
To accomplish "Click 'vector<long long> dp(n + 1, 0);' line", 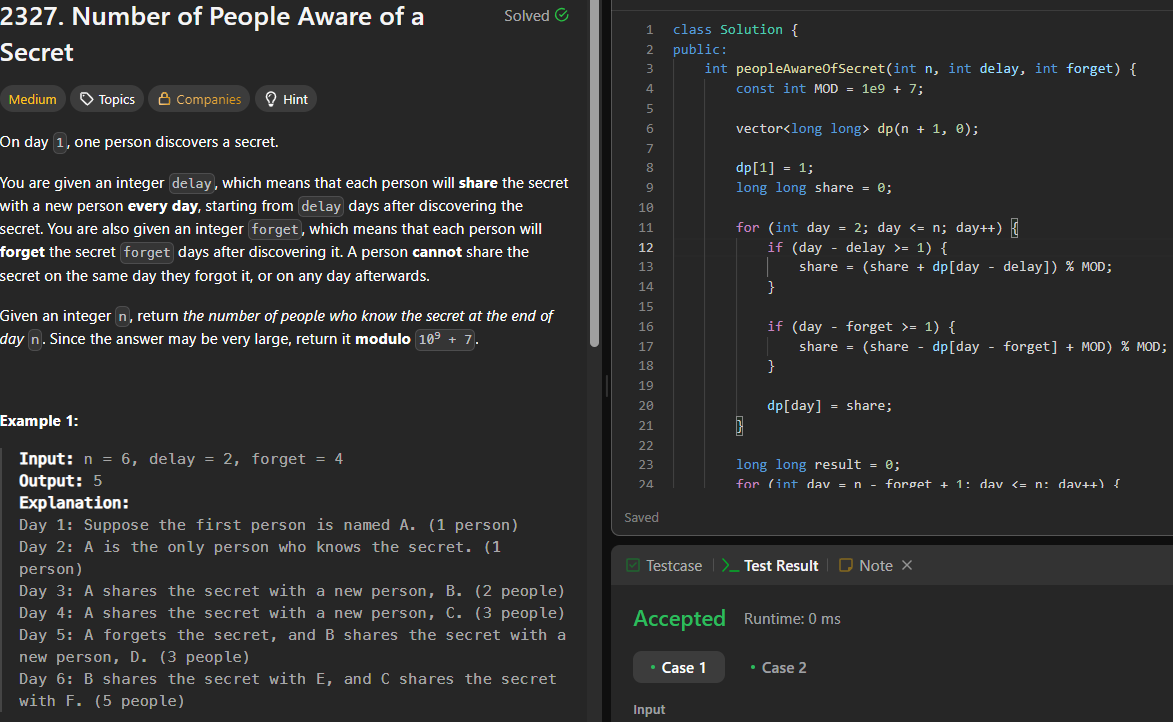I will pos(857,129).
